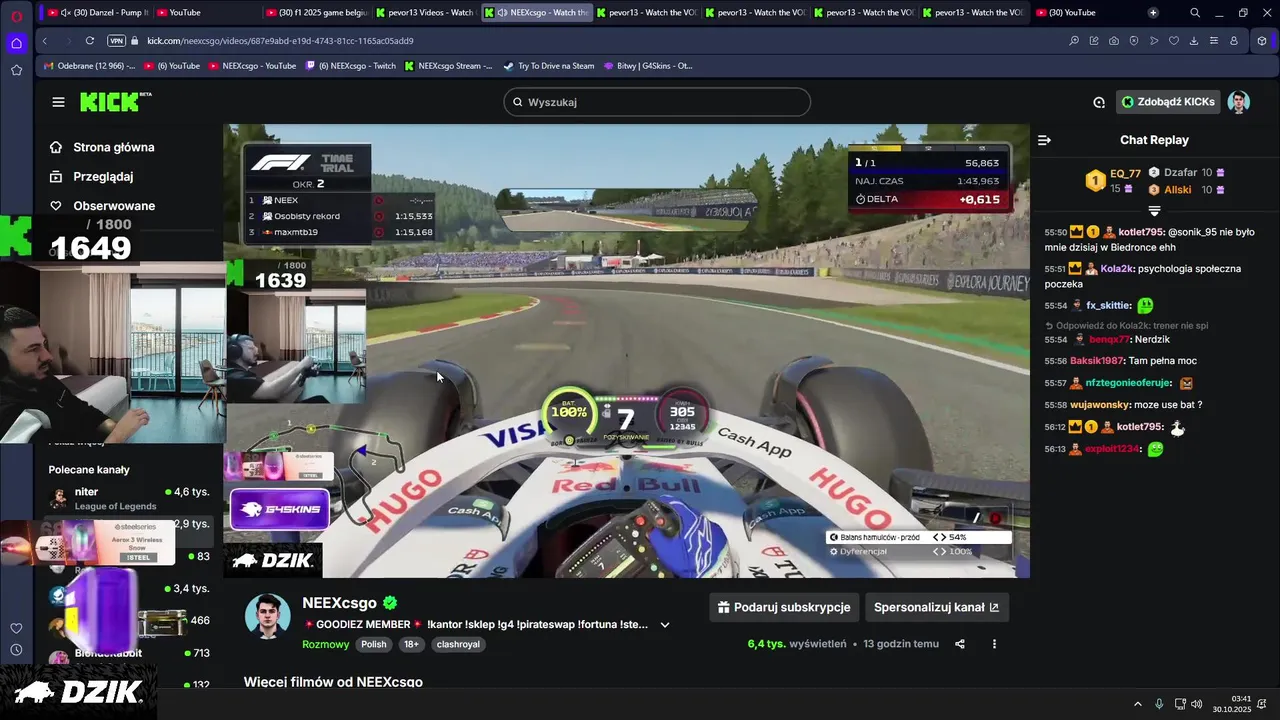Click Spersonalizuj kanał button
This screenshot has width=1280, height=720.
point(936,607)
